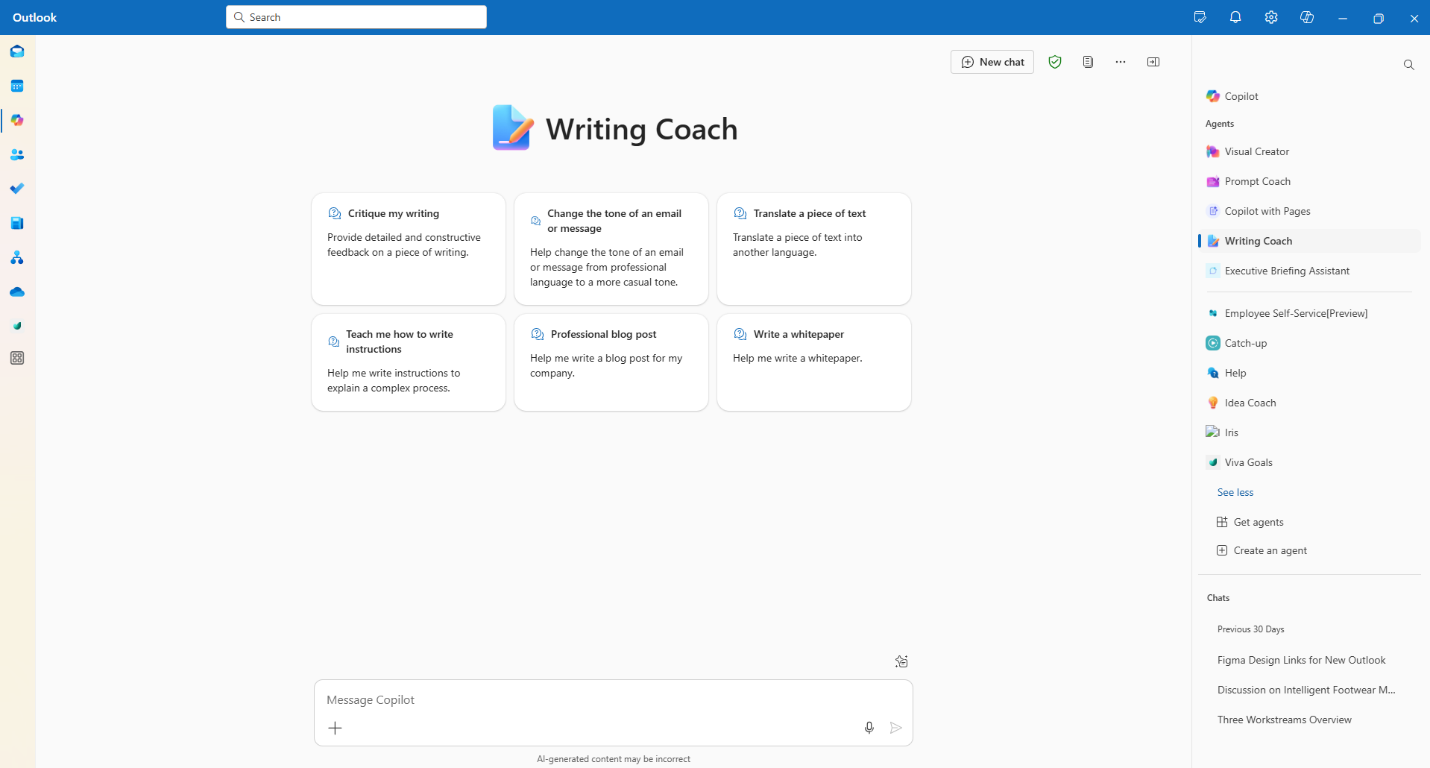Screen dimensions: 1430x768
Task: Open the more options ellipsis menu
Action: [x=1121, y=62]
